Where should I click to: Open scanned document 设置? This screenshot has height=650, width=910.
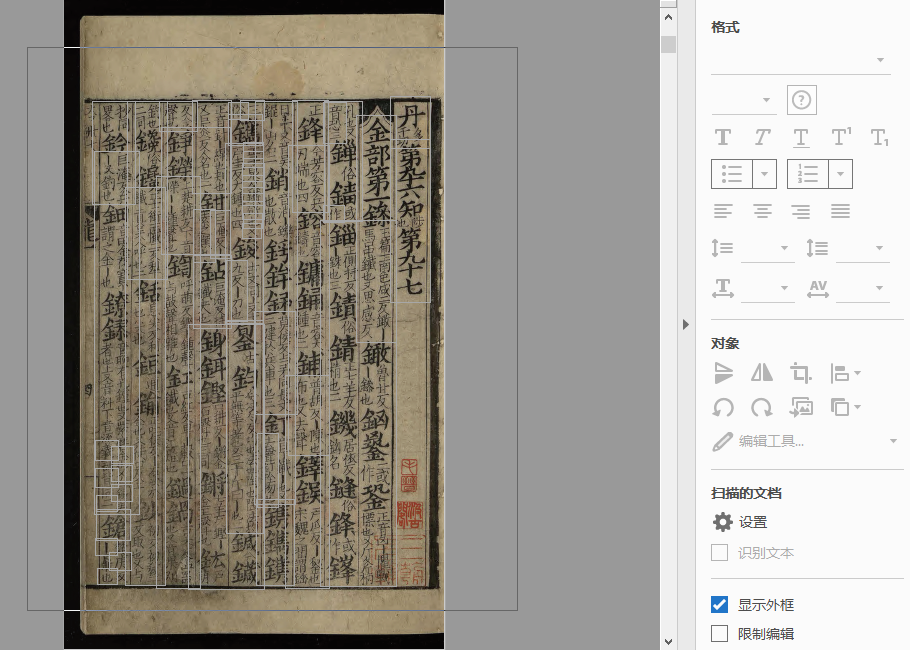[740, 522]
